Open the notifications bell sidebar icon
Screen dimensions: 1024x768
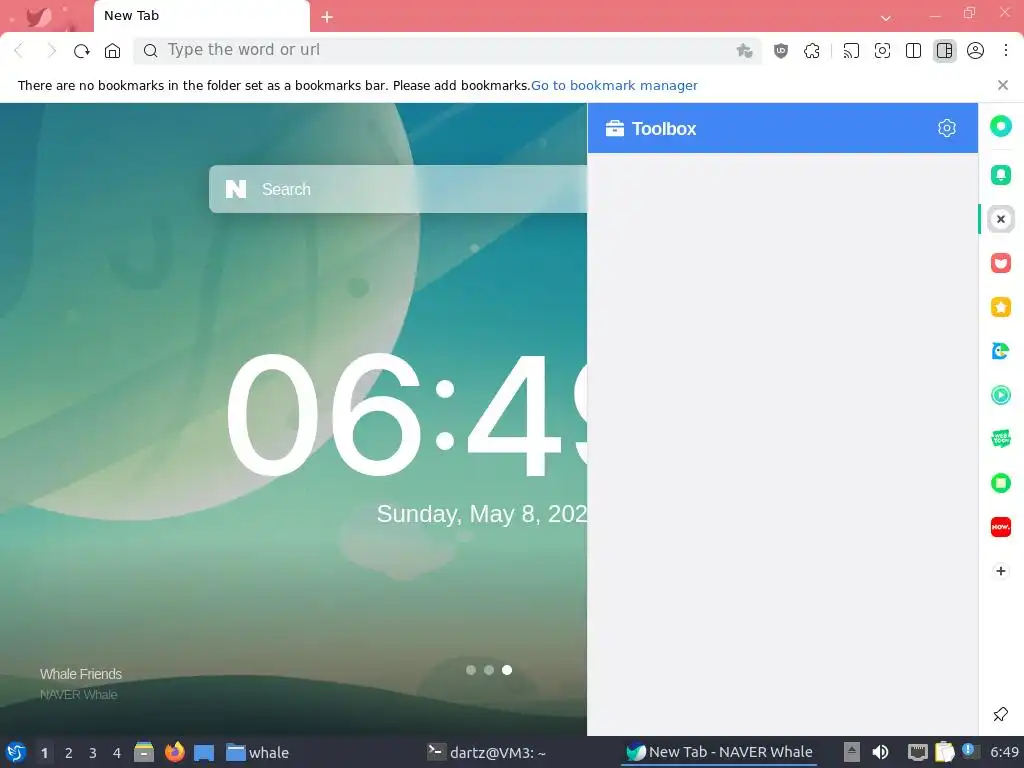click(x=1000, y=174)
